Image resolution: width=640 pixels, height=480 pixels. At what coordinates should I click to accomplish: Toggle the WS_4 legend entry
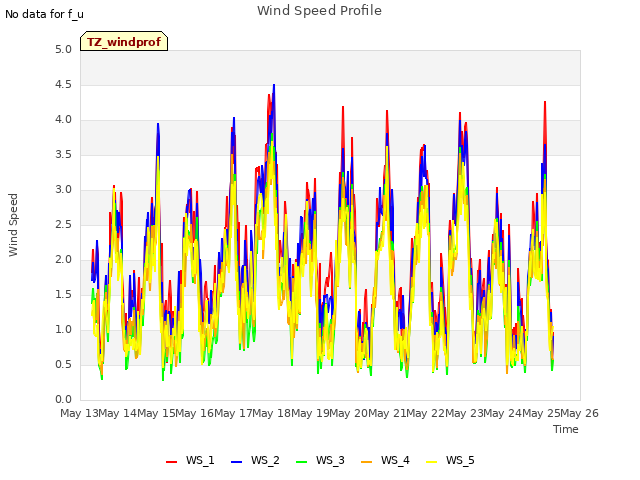385,460
